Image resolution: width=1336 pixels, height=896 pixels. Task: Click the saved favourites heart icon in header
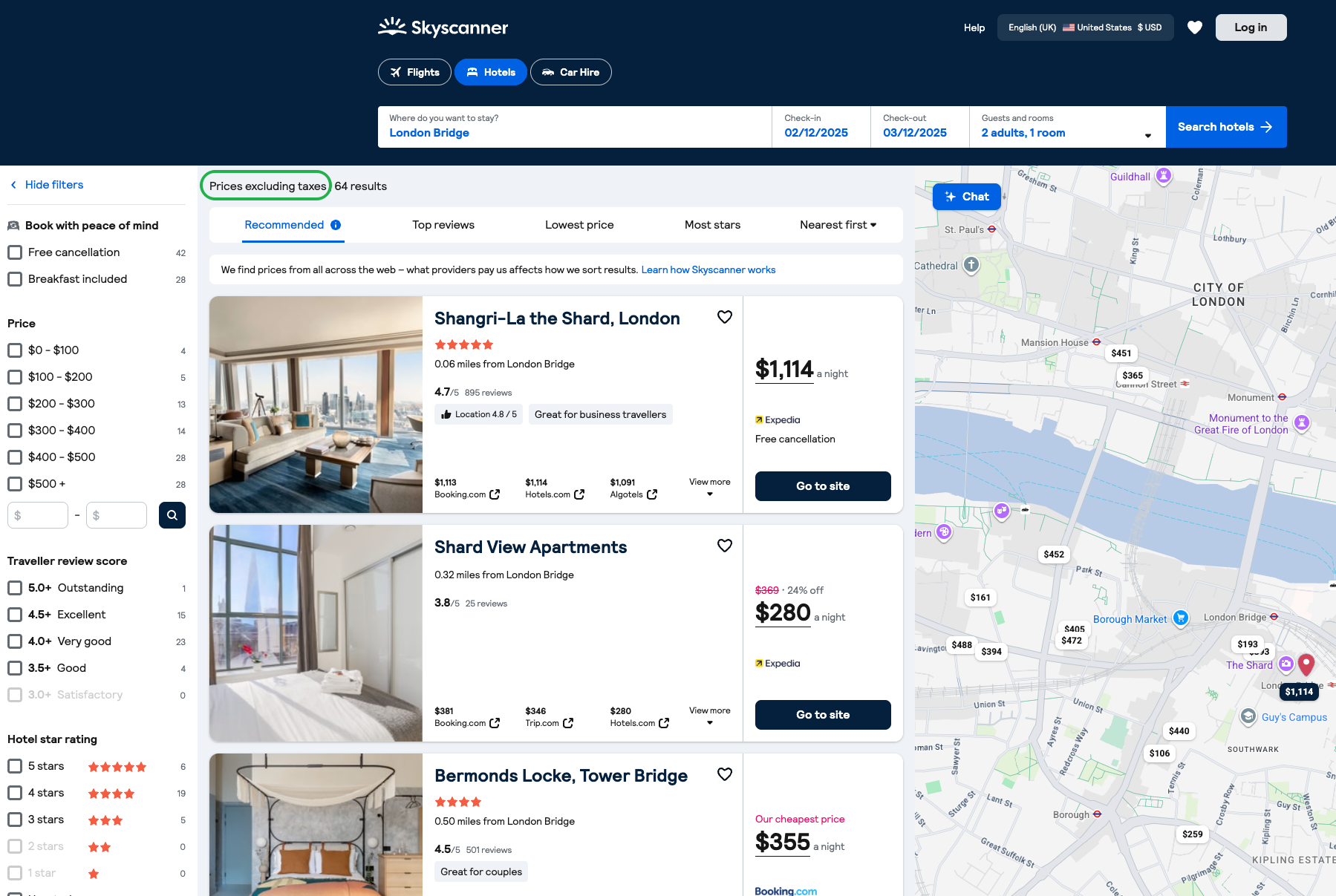pyautogui.click(x=1194, y=27)
